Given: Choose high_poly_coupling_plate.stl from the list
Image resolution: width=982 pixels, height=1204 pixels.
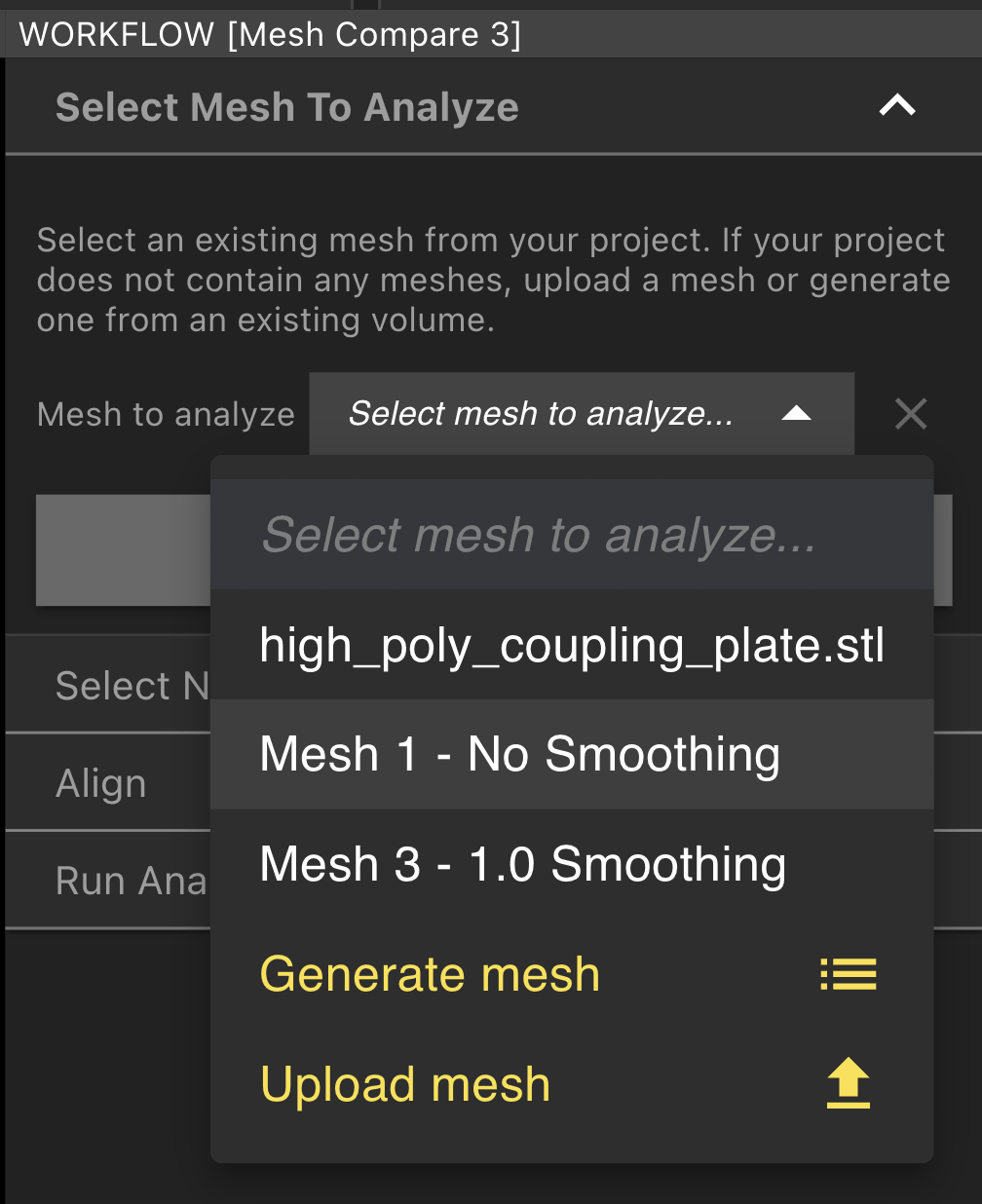Looking at the screenshot, I should click(572, 645).
